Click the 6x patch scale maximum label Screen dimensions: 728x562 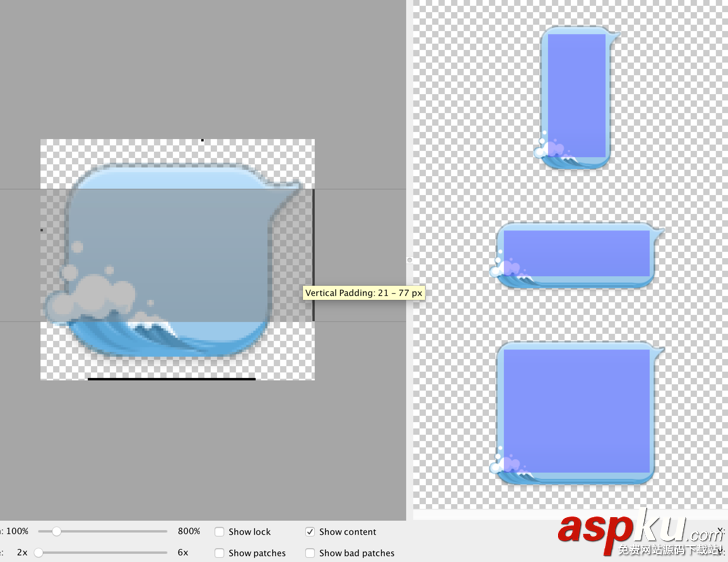pos(183,552)
